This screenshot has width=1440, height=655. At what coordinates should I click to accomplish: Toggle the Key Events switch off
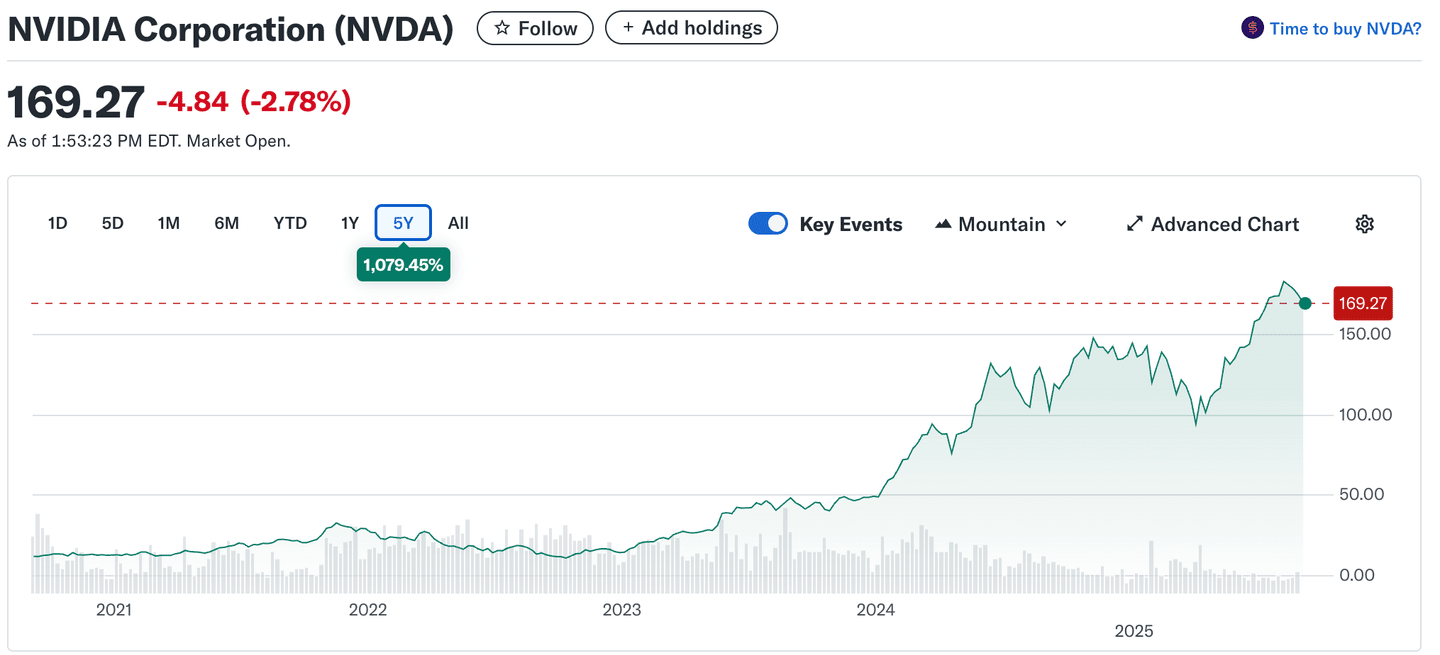pyautogui.click(x=768, y=224)
